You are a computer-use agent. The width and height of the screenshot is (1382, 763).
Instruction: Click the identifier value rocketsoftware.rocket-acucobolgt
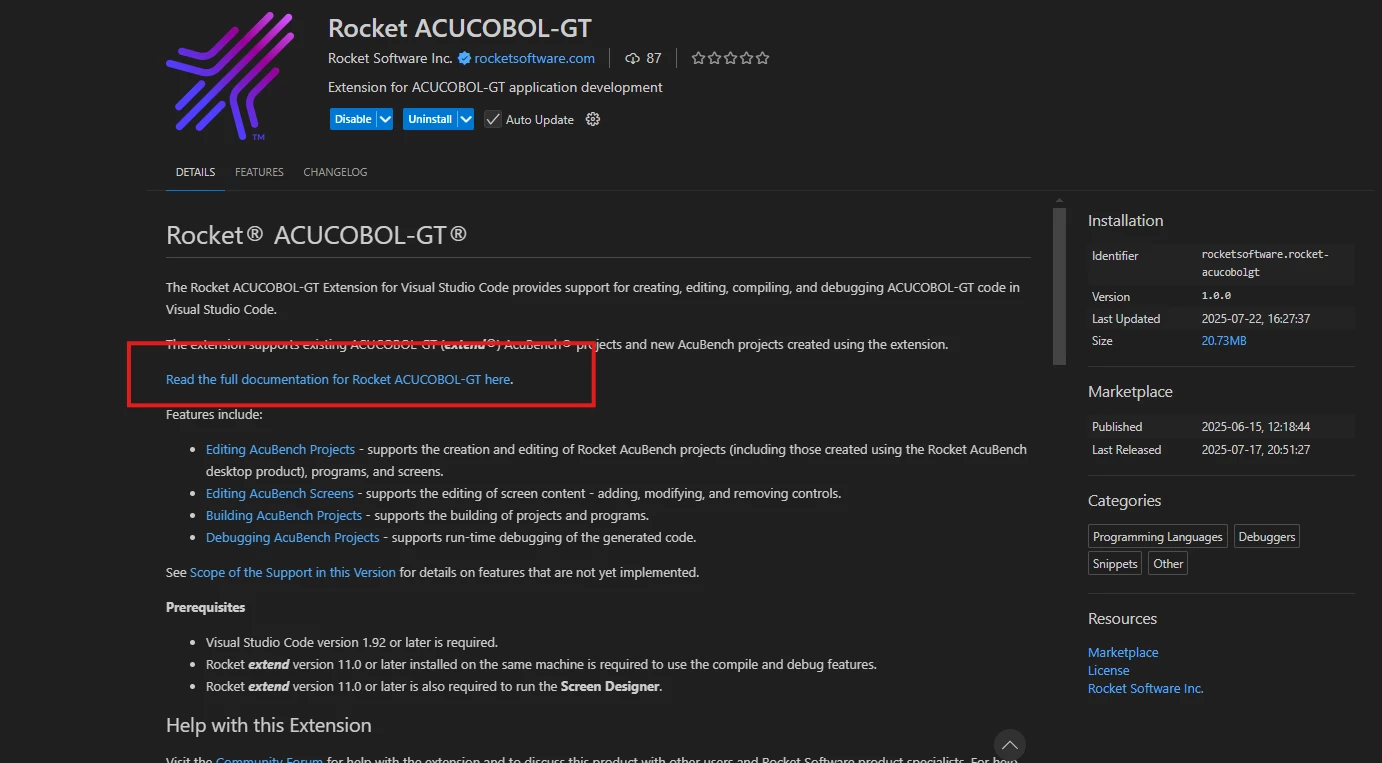(1265, 263)
